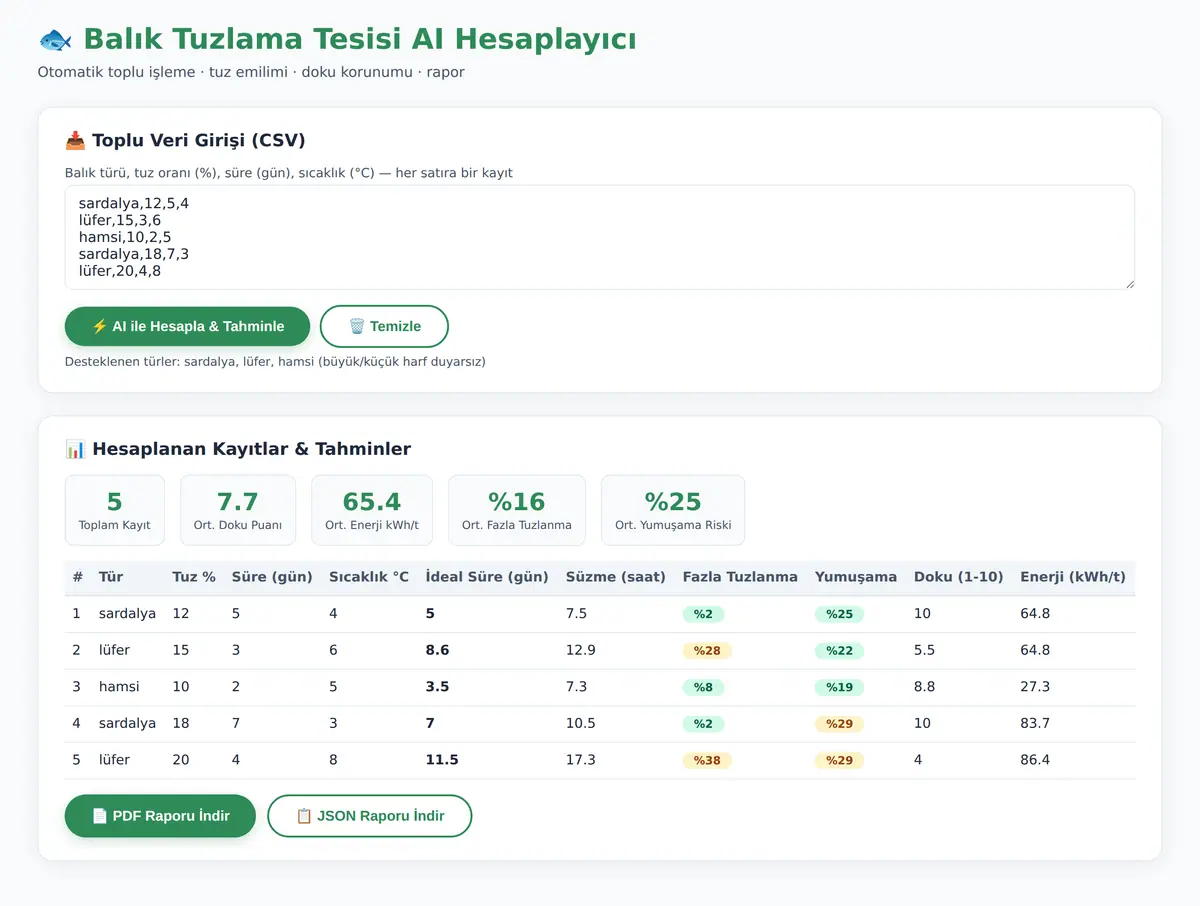This screenshot has height=906, width=1200.
Task: Click the %19 softening badge for hamsi
Action: (839, 687)
